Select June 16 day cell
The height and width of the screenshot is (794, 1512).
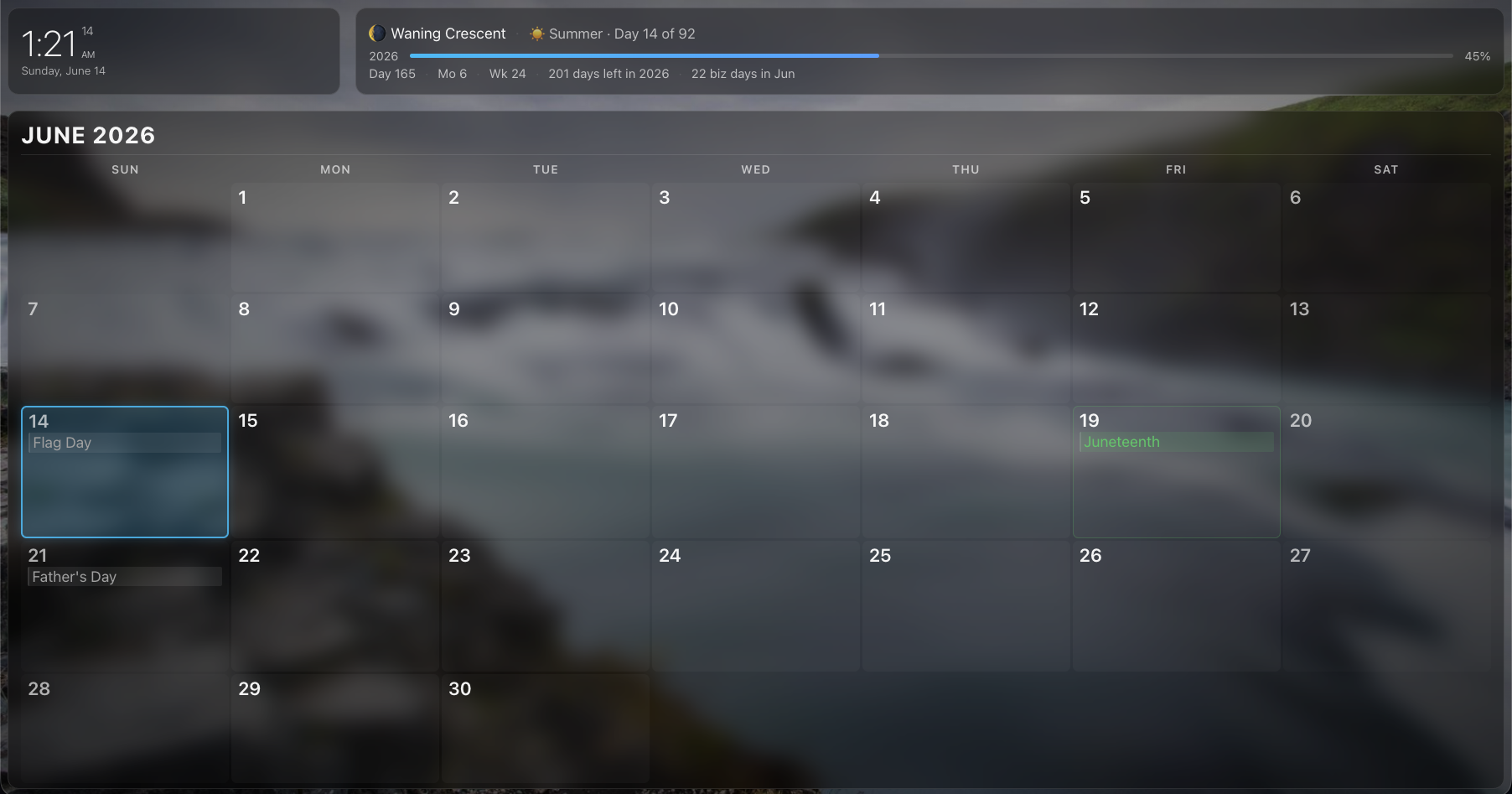pyautogui.click(x=546, y=472)
